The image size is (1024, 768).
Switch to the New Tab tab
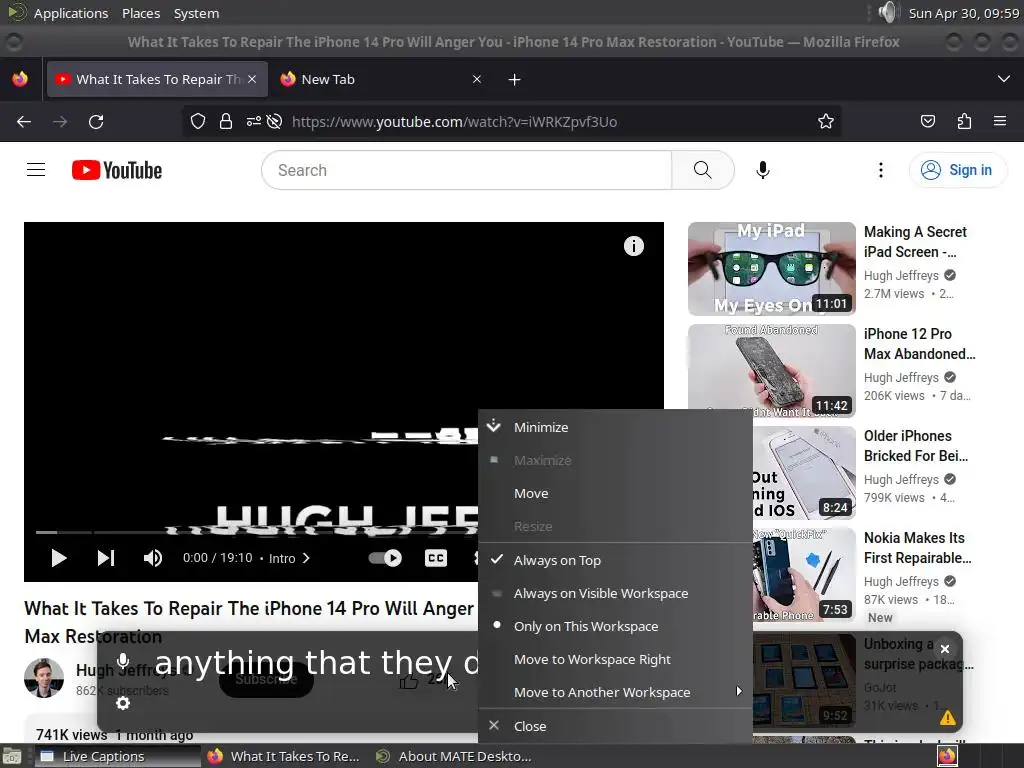click(379, 80)
